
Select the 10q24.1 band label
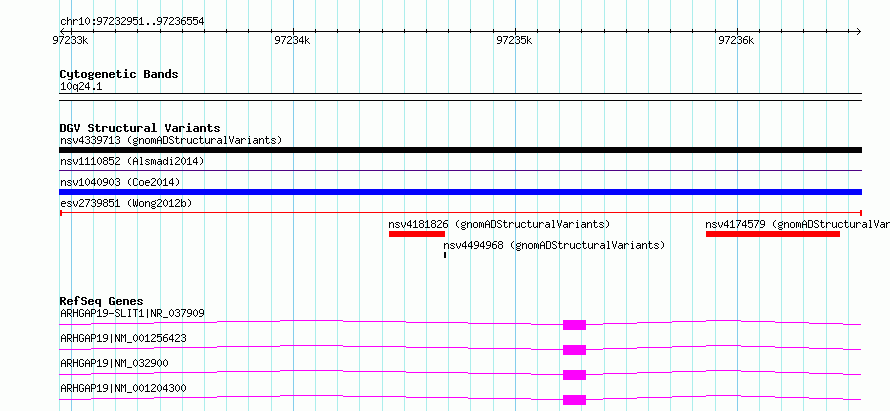[x=81, y=87]
